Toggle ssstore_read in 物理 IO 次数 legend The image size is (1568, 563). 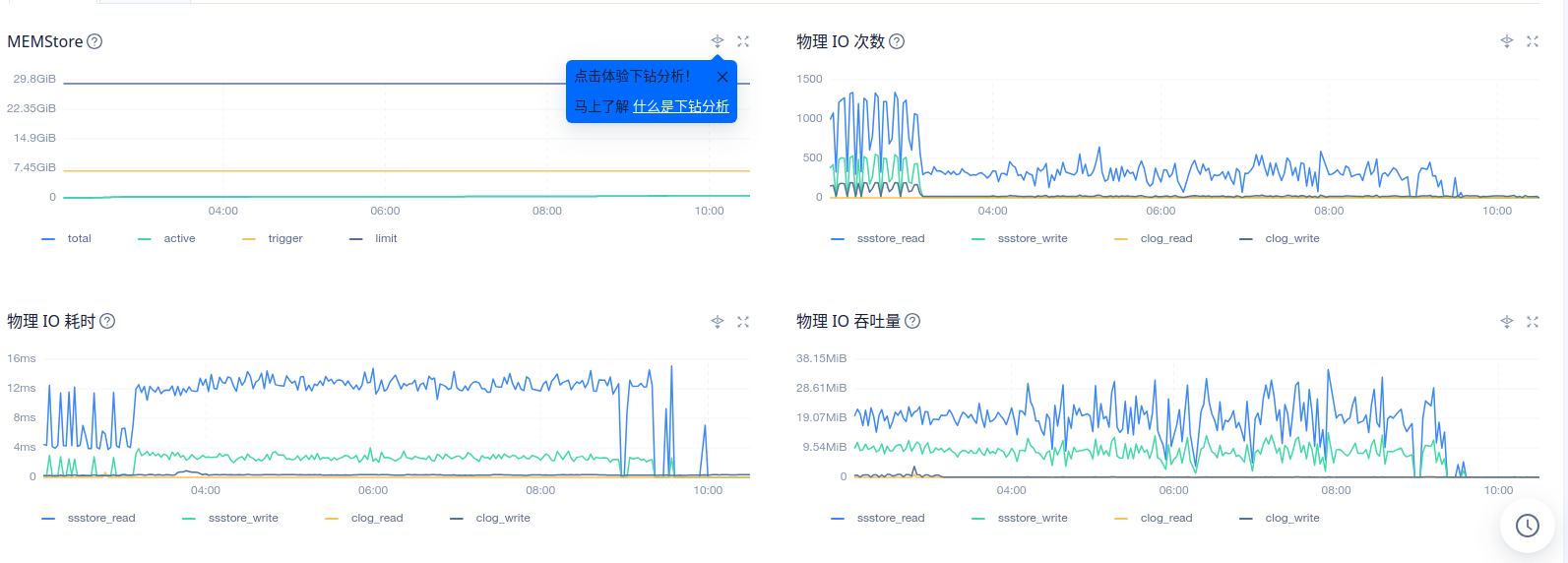tap(890, 239)
